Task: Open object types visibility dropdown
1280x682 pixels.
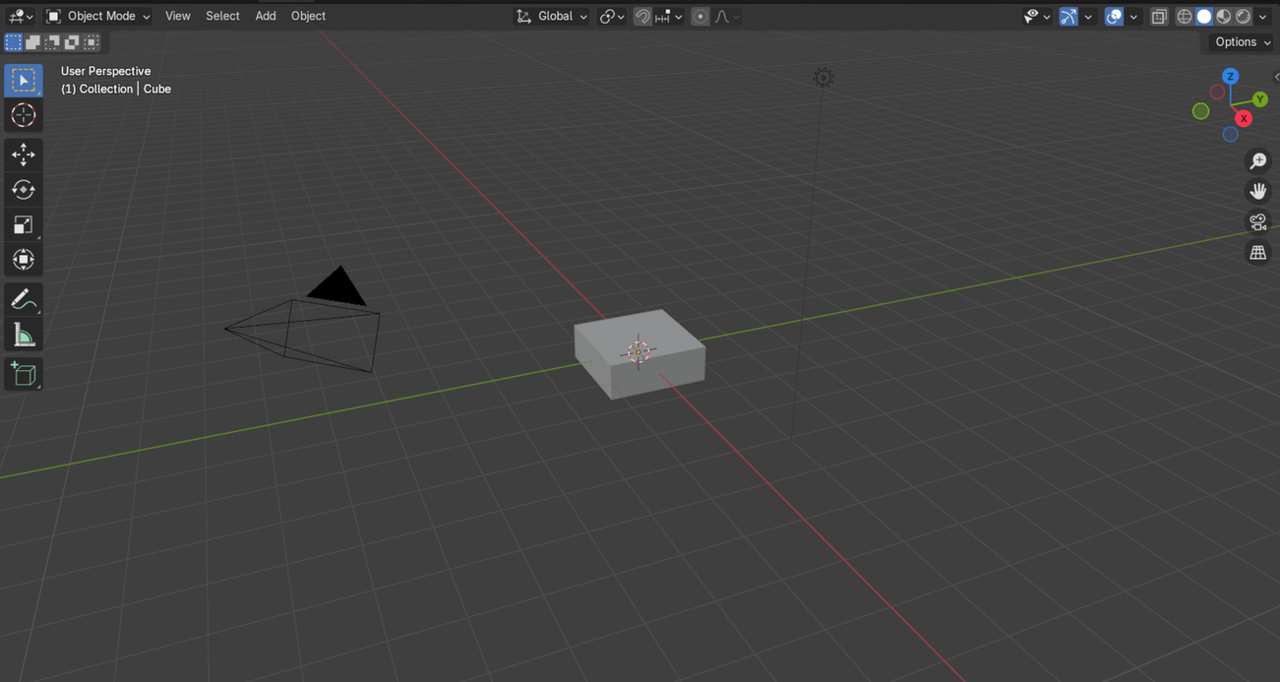Action: [1037, 16]
